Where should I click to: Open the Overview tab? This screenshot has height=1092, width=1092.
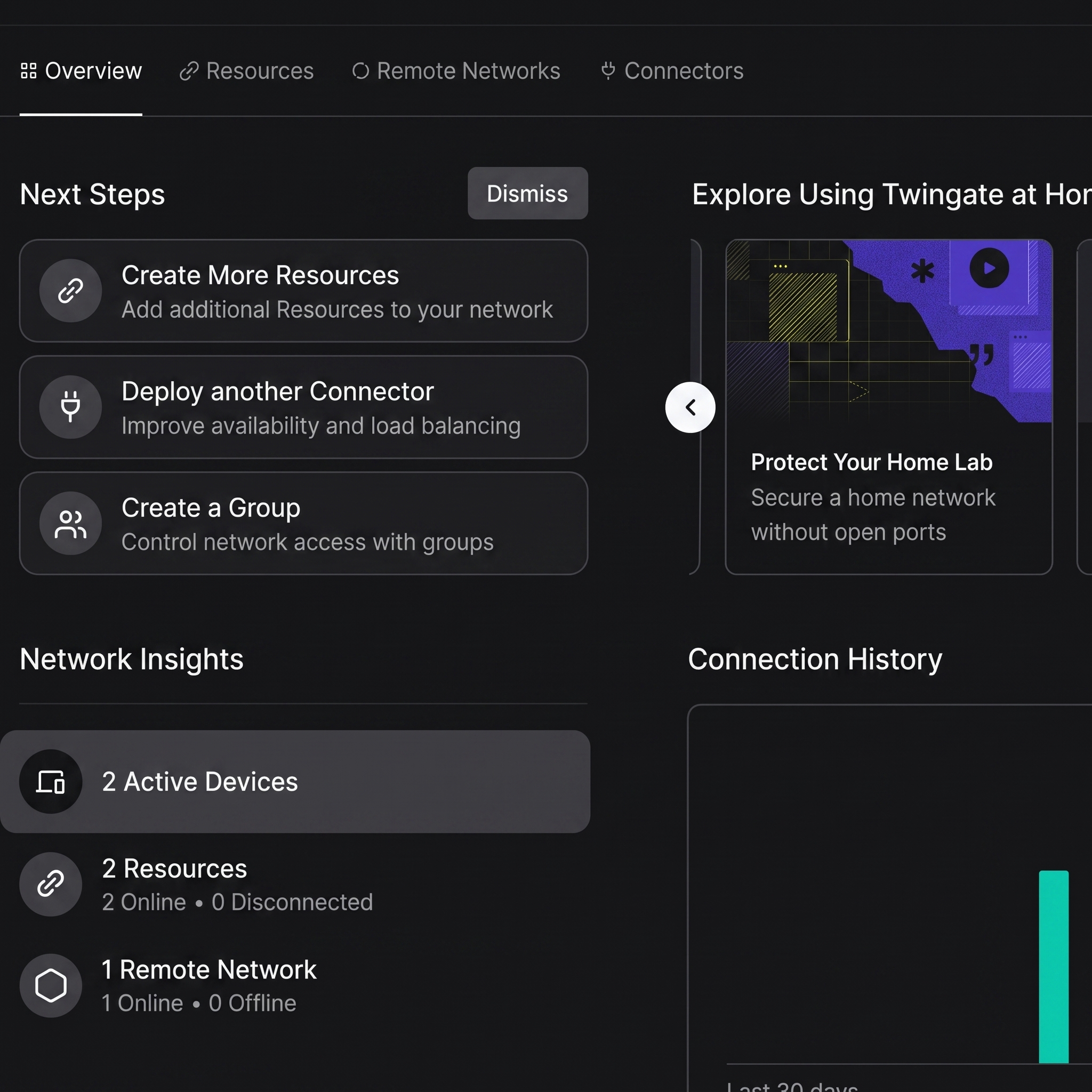pos(81,71)
